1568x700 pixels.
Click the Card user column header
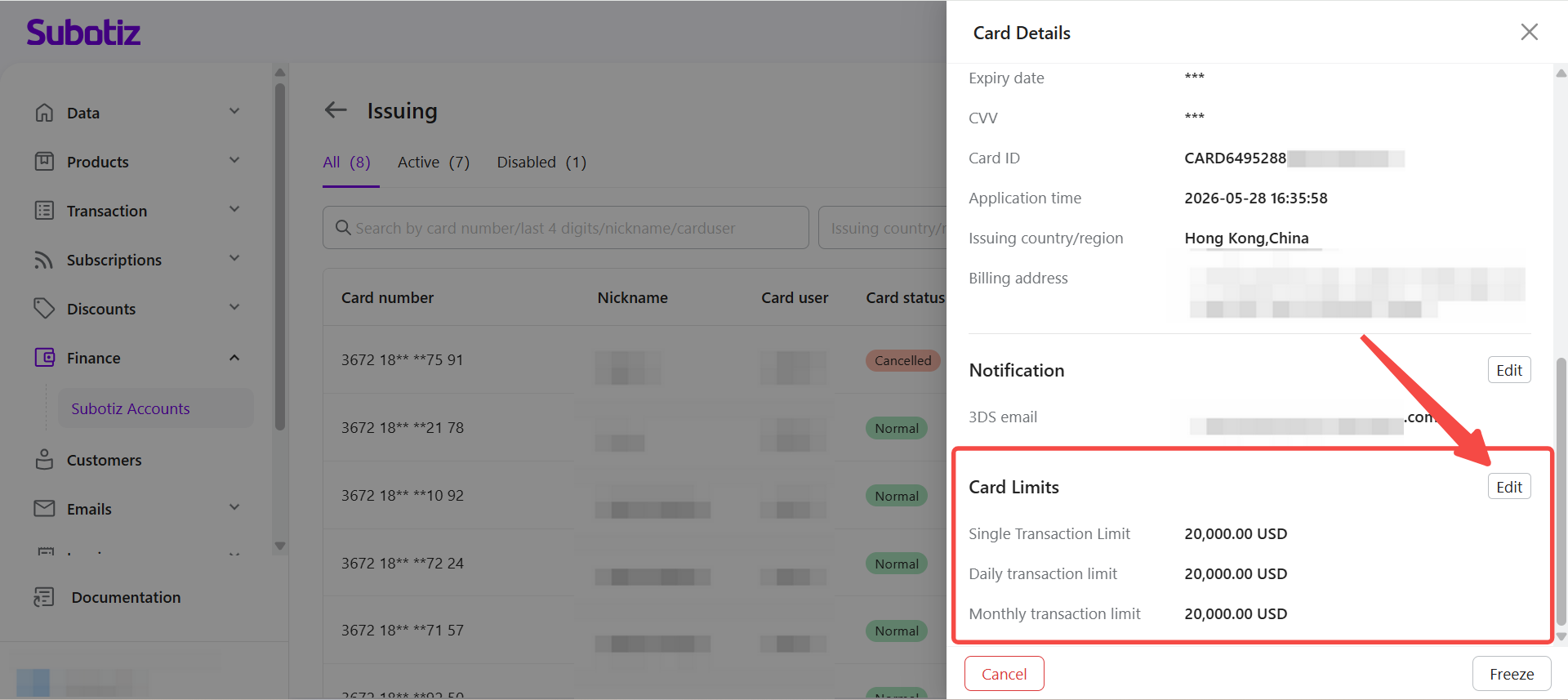coord(795,298)
